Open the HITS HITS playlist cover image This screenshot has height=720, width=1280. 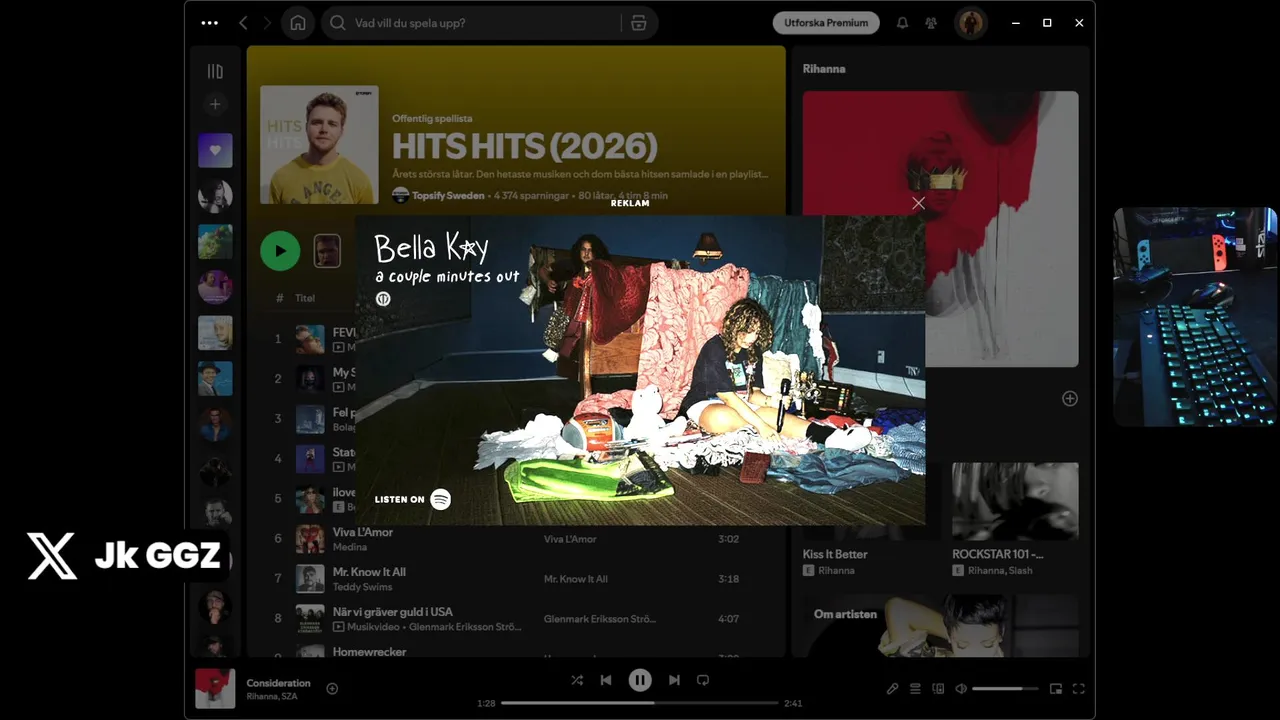pyautogui.click(x=319, y=144)
